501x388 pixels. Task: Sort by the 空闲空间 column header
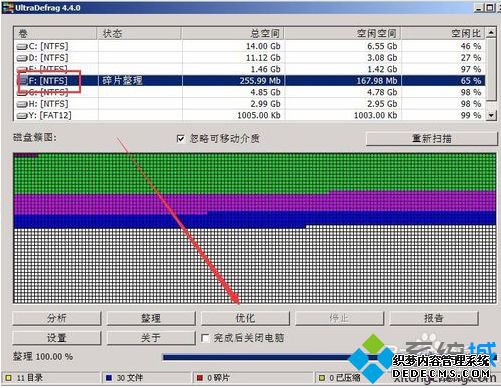[343, 33]
